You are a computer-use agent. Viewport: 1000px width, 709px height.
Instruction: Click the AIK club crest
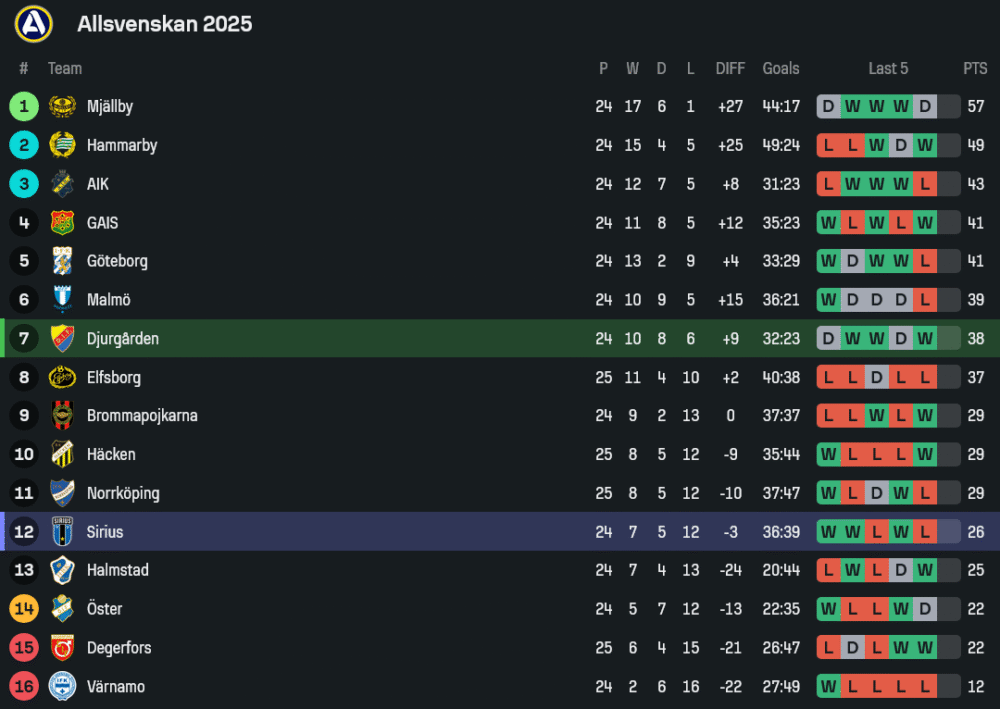[62, 184]
